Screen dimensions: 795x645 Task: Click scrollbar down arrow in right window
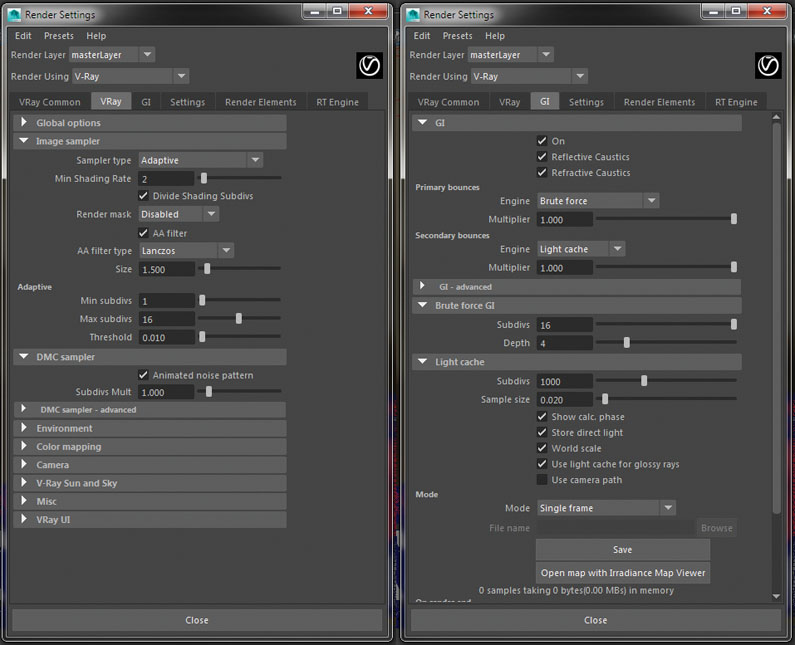(x=776, y=596)
